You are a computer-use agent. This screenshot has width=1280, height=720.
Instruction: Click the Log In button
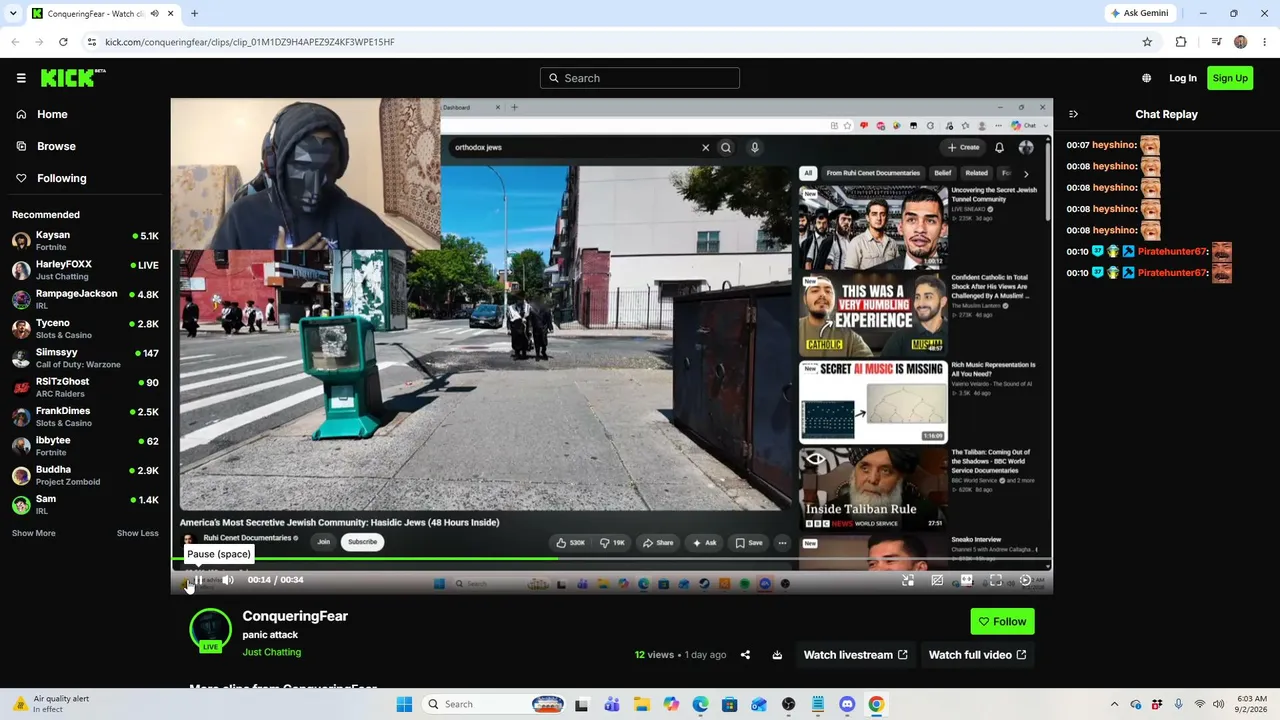click(x=1183, y=78)
